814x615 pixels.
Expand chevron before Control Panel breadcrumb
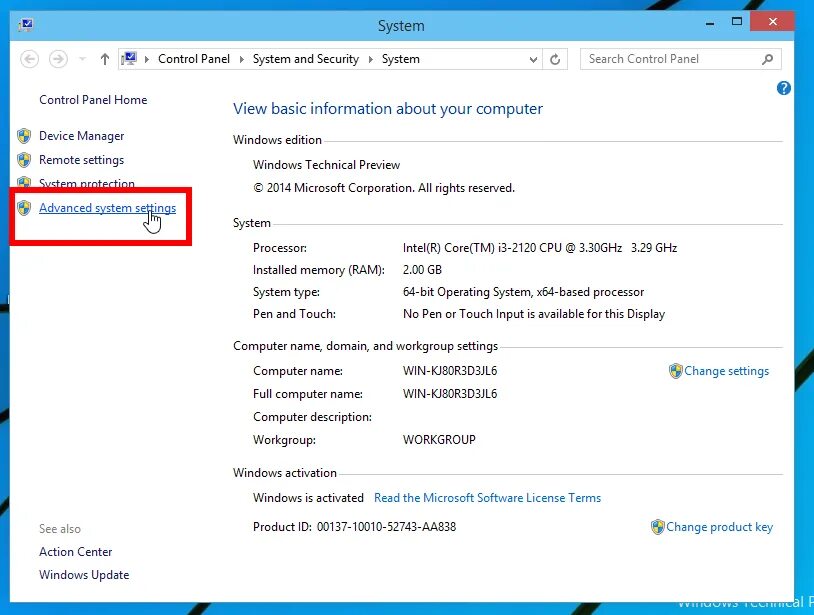point(147,59)
